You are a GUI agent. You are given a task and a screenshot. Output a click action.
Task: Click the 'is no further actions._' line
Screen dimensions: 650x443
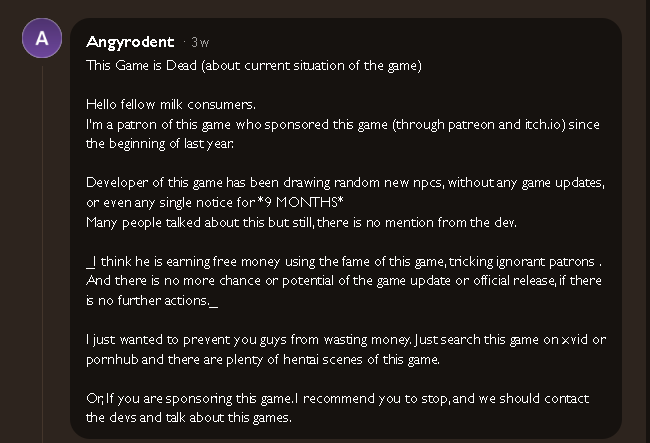[x=152, y=300]
